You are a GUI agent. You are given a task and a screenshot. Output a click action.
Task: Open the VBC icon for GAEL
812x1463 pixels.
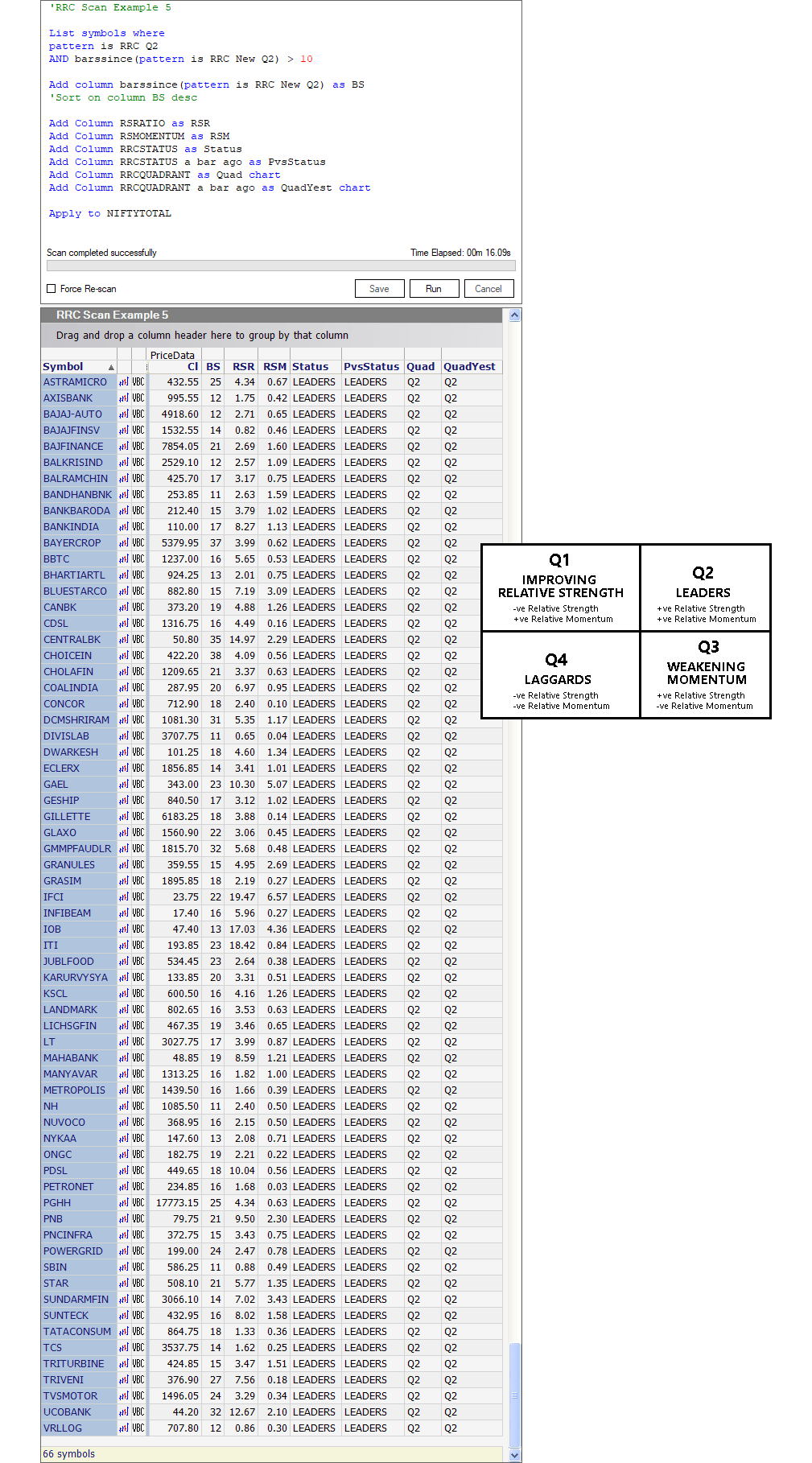[138, 785]
